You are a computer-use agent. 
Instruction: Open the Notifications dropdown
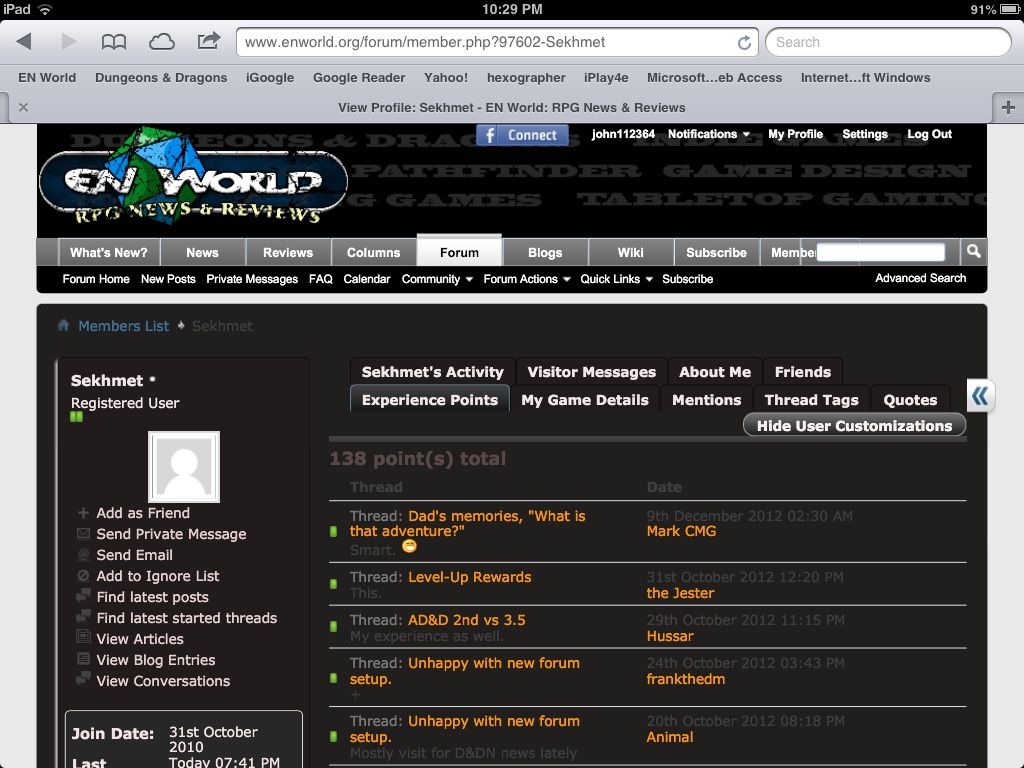[709, 134]
